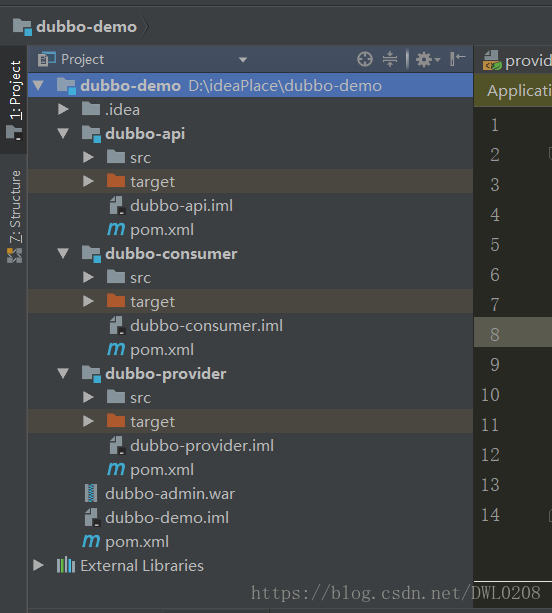Image resolution: width=552 pixels, height=613 pixels.
Task: Collapse the dubbo-api module
Action: point(63,134)
